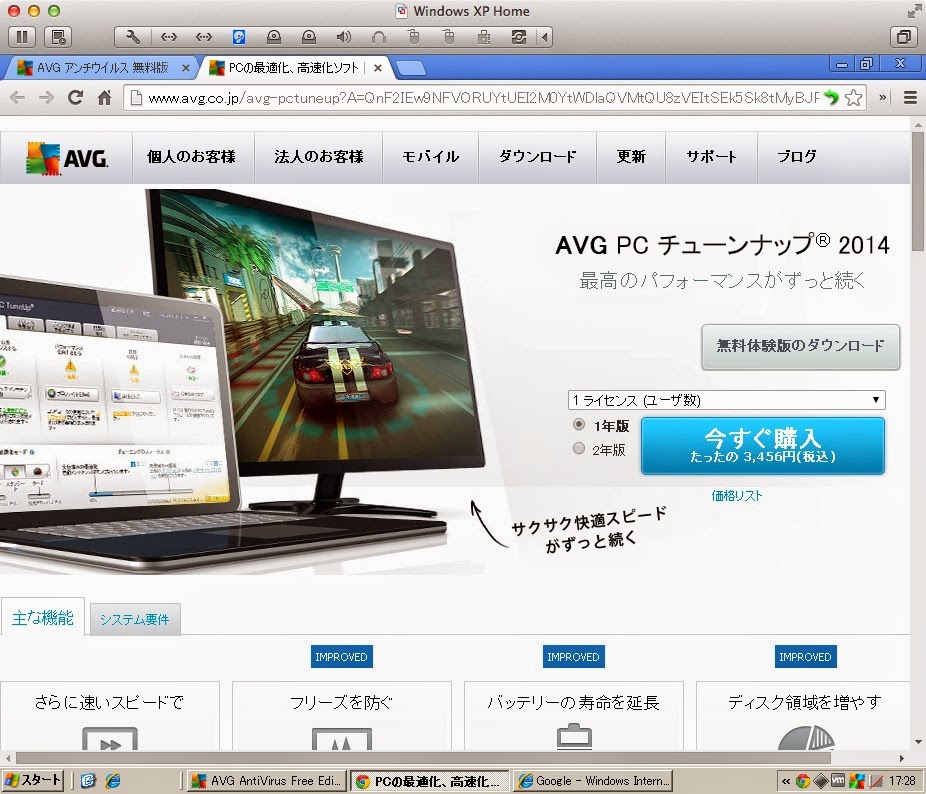The height and width of the screenshot is (794, 926).
Task: Click the ディスク領域を増やす feature card
Action: 804,716
